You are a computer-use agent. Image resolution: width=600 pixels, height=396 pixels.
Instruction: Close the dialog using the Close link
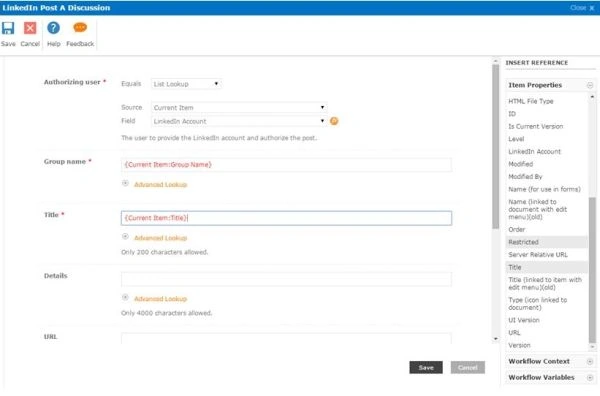pos(582,8)
